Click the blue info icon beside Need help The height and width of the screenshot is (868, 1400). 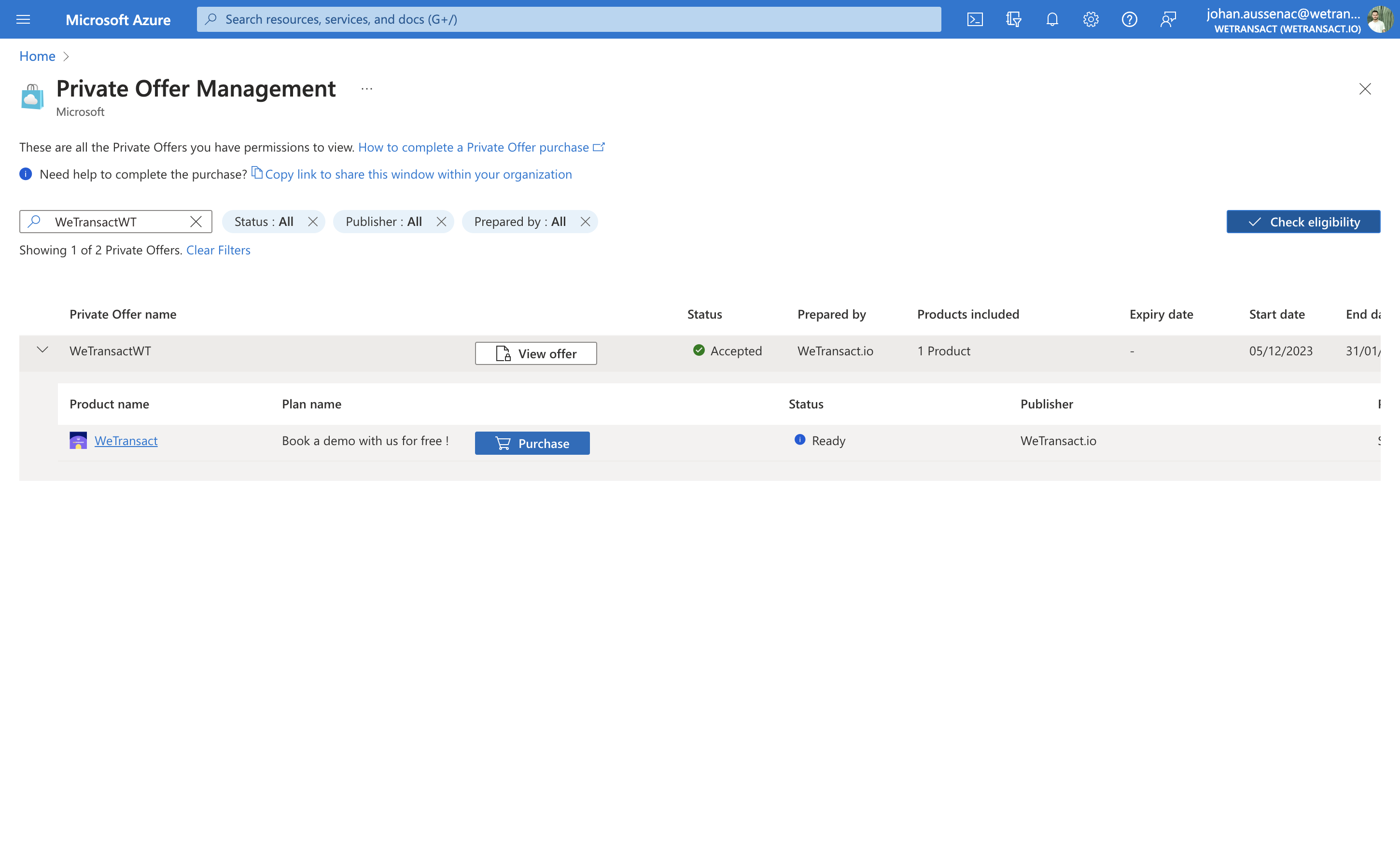pos(26,174)
